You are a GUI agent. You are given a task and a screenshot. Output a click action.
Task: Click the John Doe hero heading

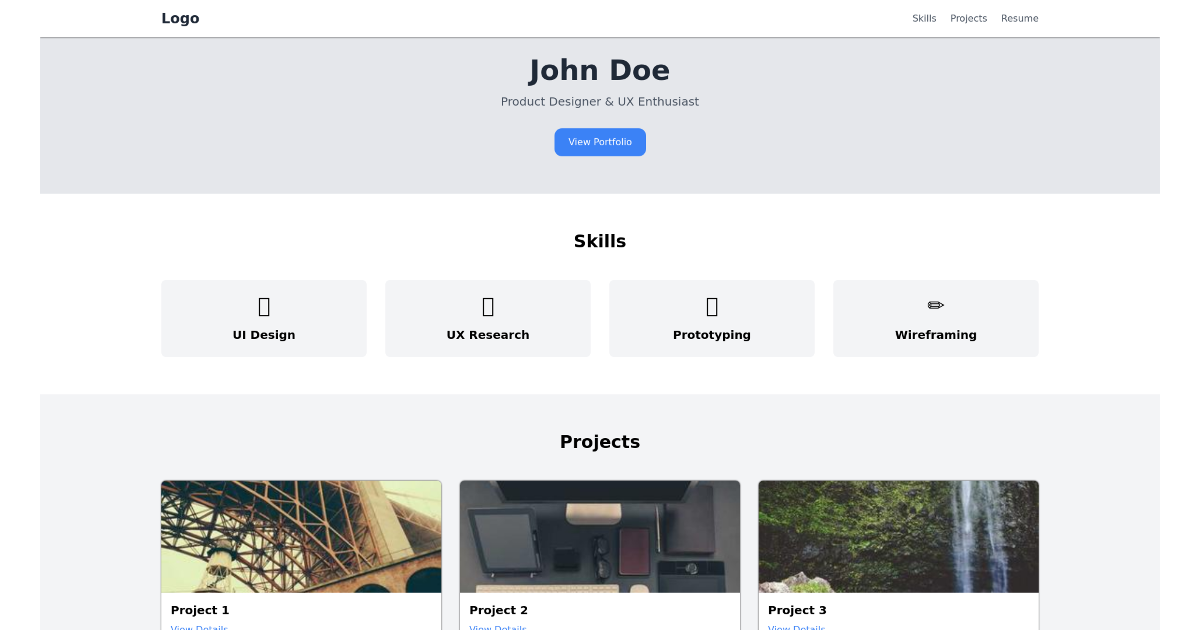click(600, 70)
